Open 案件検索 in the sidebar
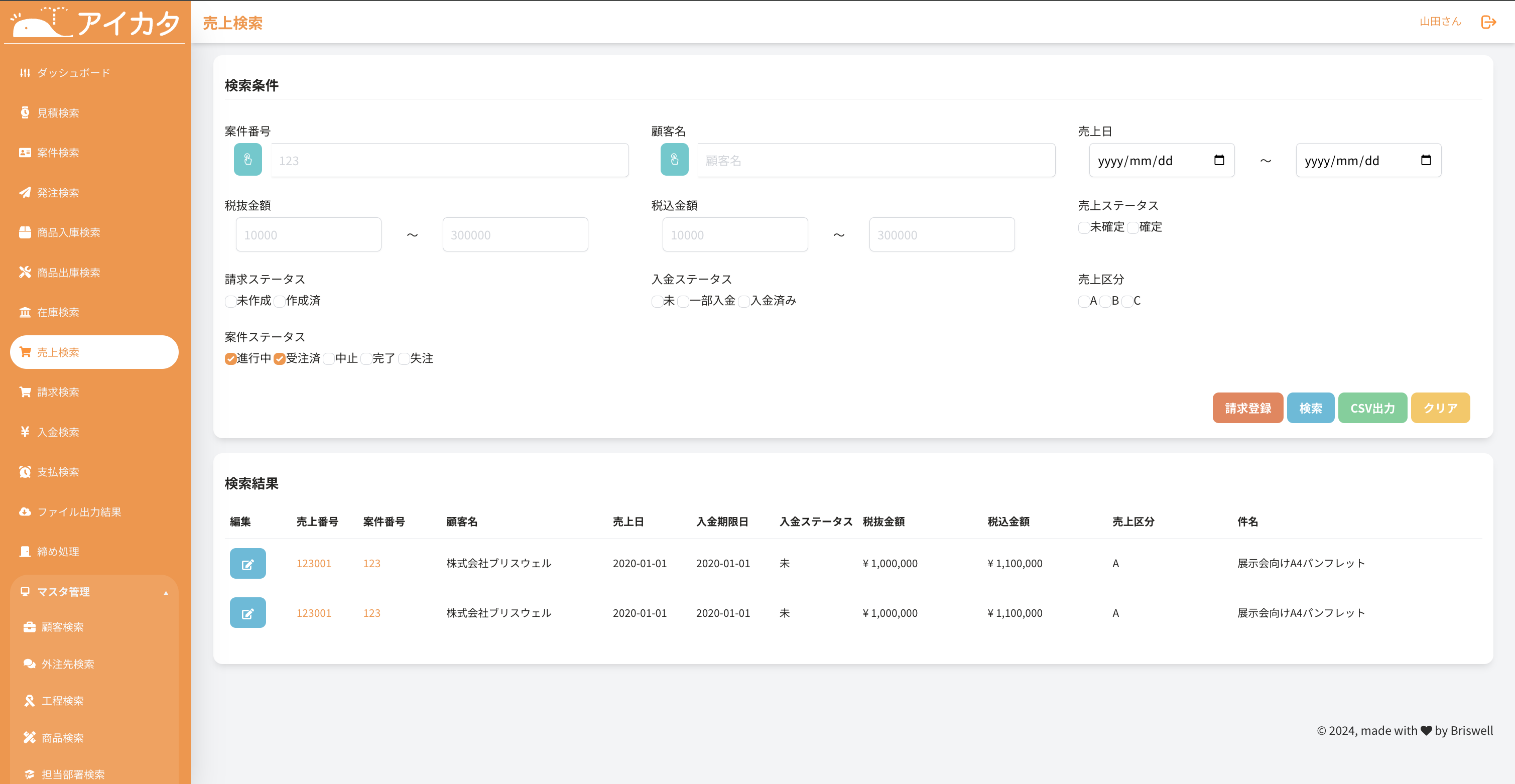The height and width of the screenshot is (784, 1515). 94,153
